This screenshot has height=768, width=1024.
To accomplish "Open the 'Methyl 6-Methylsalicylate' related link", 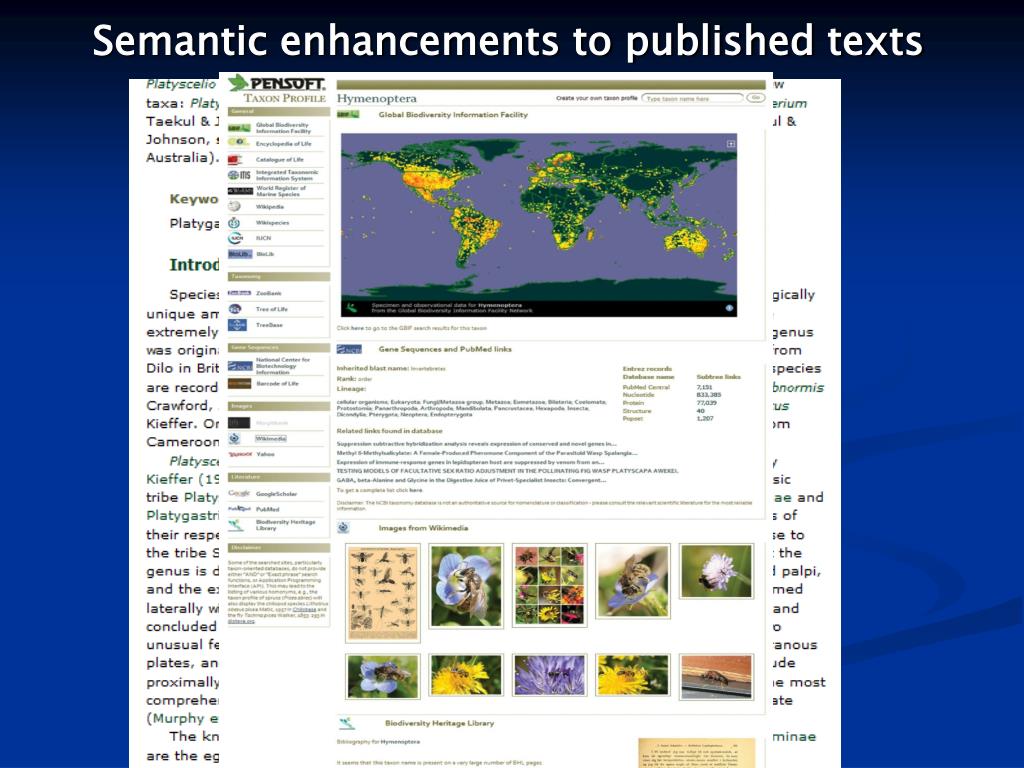I will tap(487, 453).
